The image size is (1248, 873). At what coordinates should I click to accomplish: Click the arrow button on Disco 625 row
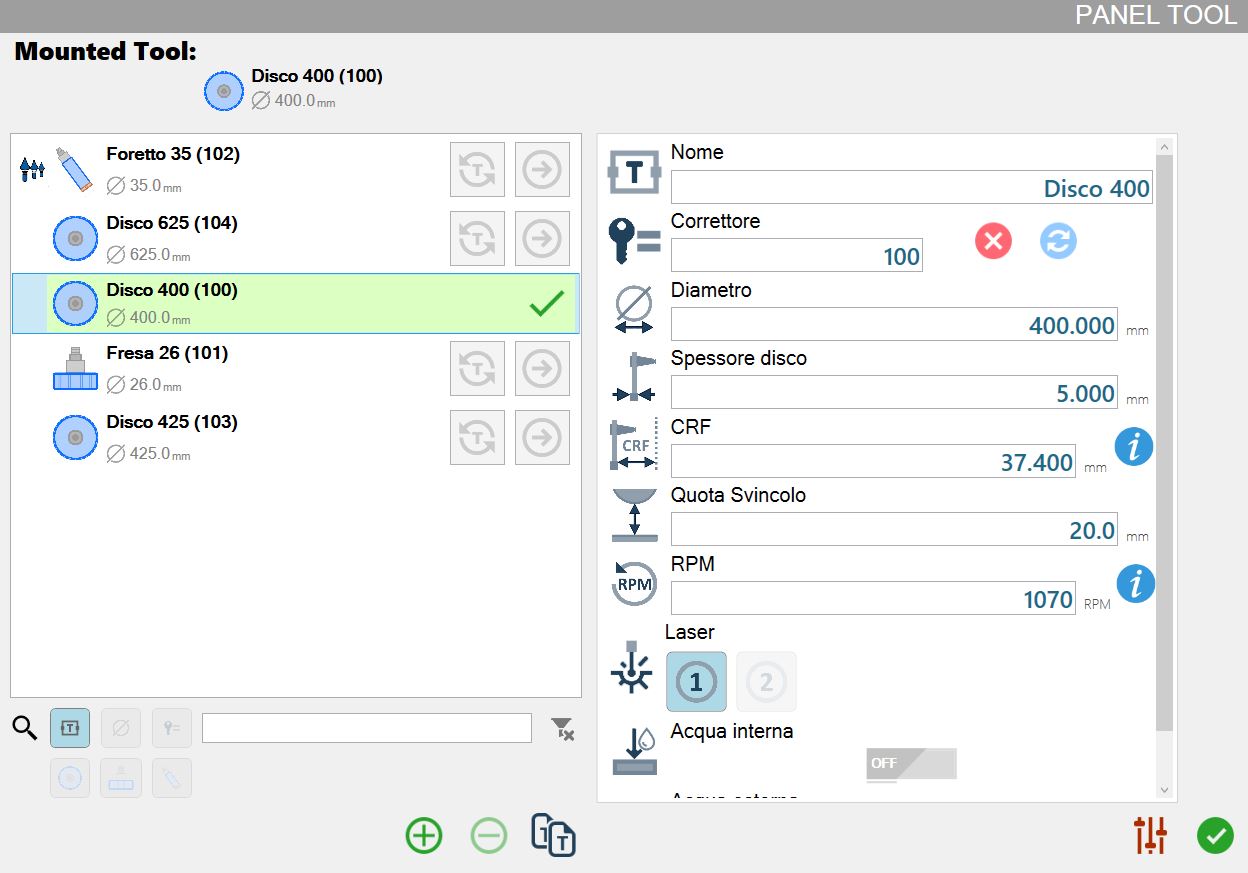pyautogui.click(x=542, y=238)
